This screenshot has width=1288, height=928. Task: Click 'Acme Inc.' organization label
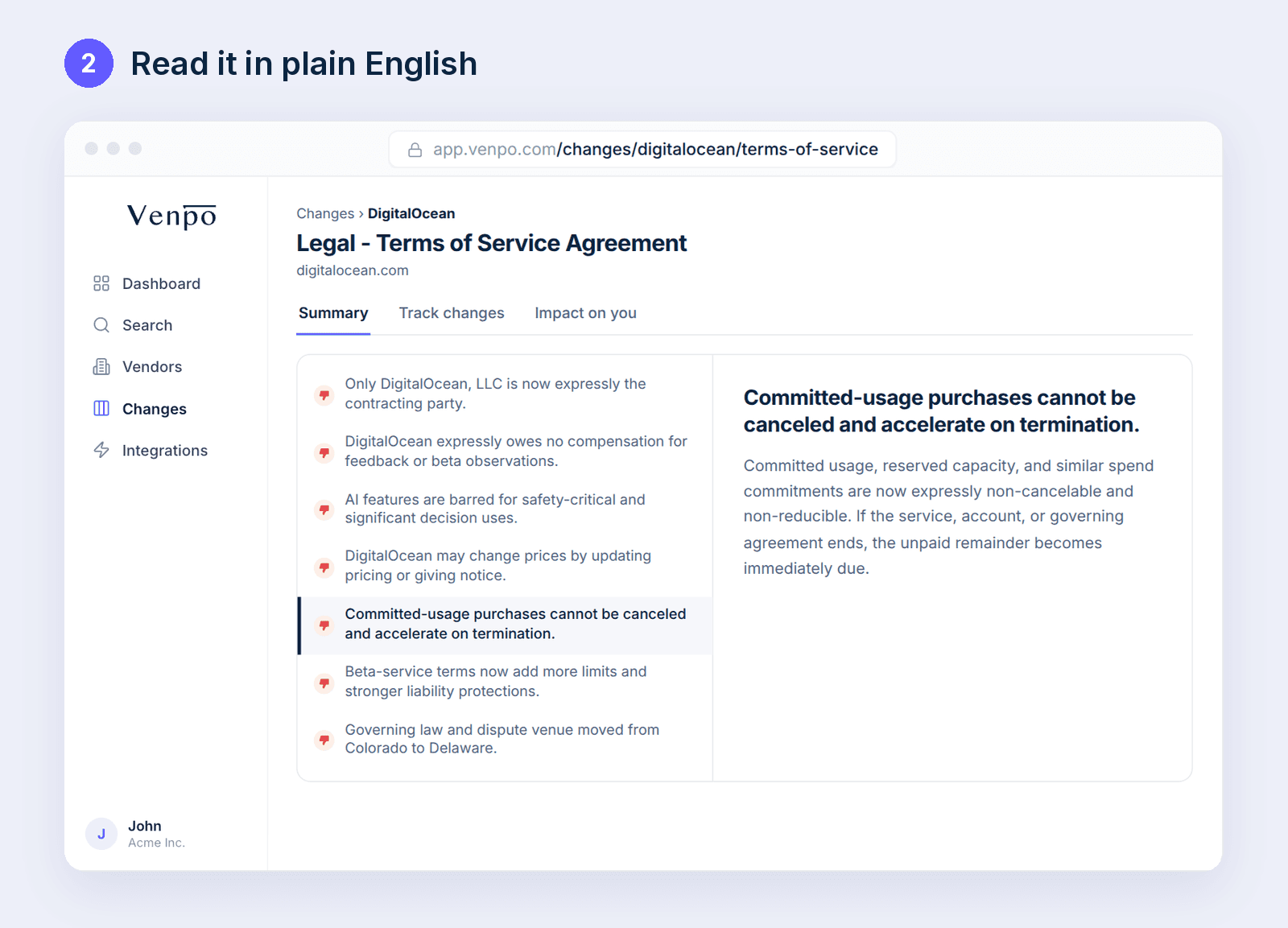(x=156, y=843)
